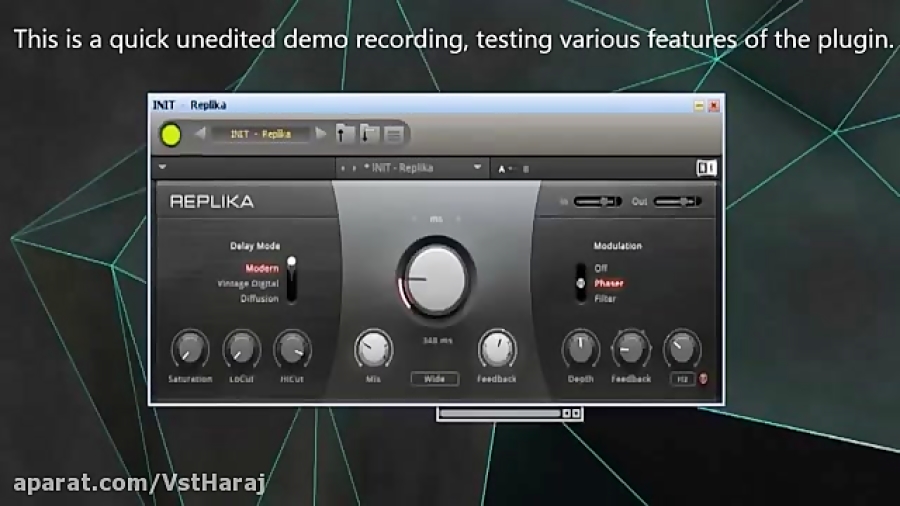Expand the main menu arrow under power button
The image size is (900, 506).
[x=162, y=167]
